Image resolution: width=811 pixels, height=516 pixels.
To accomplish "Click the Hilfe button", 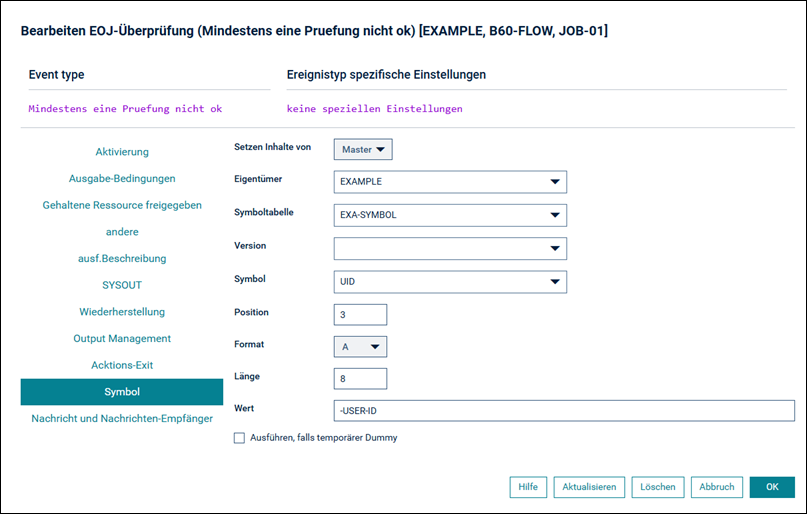I will pos(528,487).
